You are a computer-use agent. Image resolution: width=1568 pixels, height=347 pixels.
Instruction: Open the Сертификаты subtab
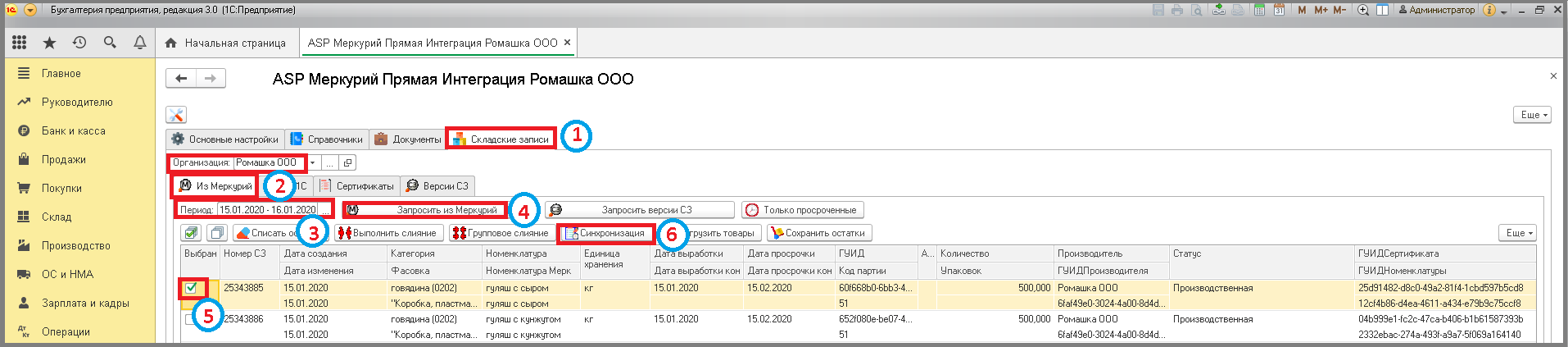(x=356, y=186)
